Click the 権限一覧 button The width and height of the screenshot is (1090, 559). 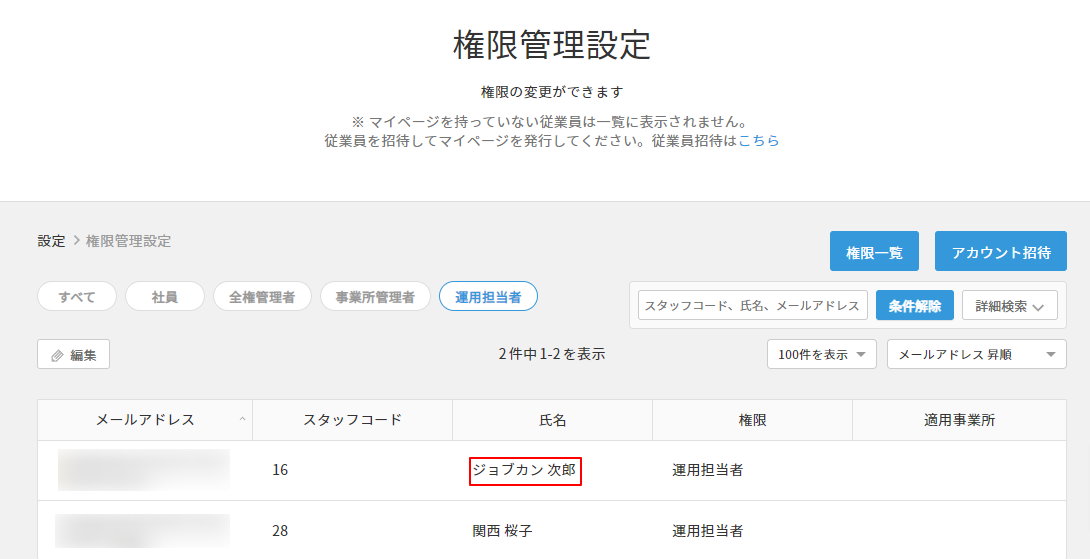tap(874, 252)
